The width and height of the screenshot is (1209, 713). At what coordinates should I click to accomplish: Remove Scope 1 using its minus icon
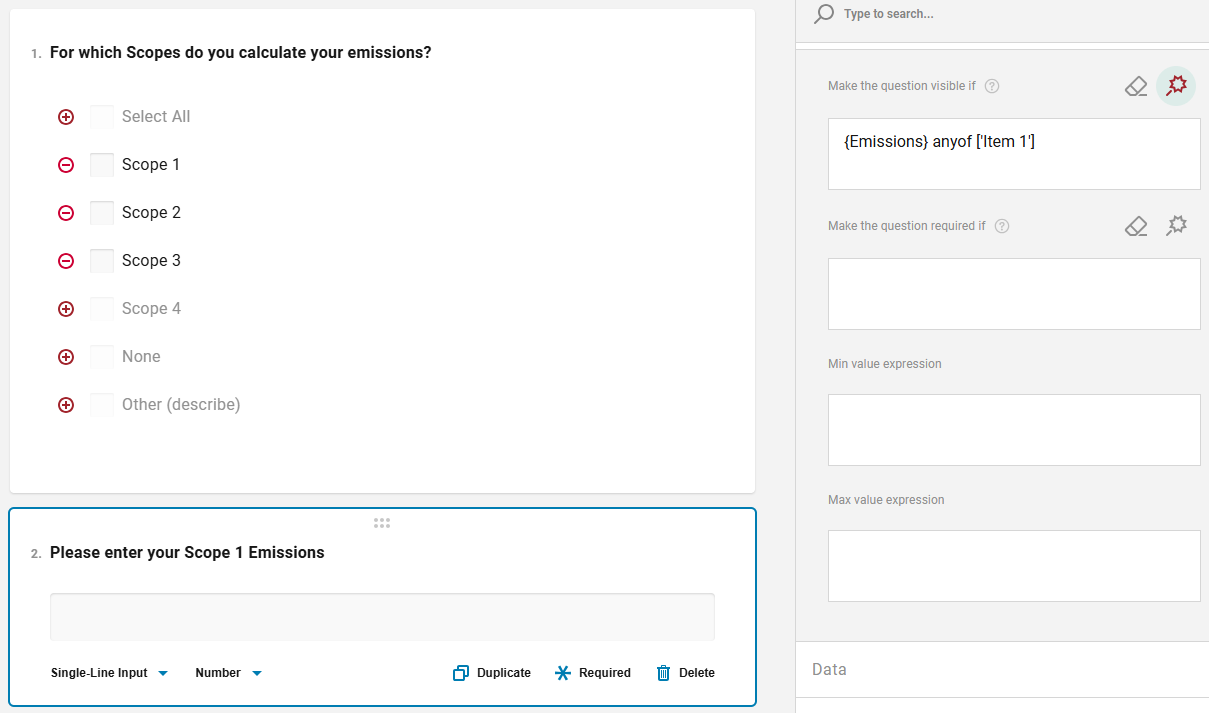tap(66, 165)
